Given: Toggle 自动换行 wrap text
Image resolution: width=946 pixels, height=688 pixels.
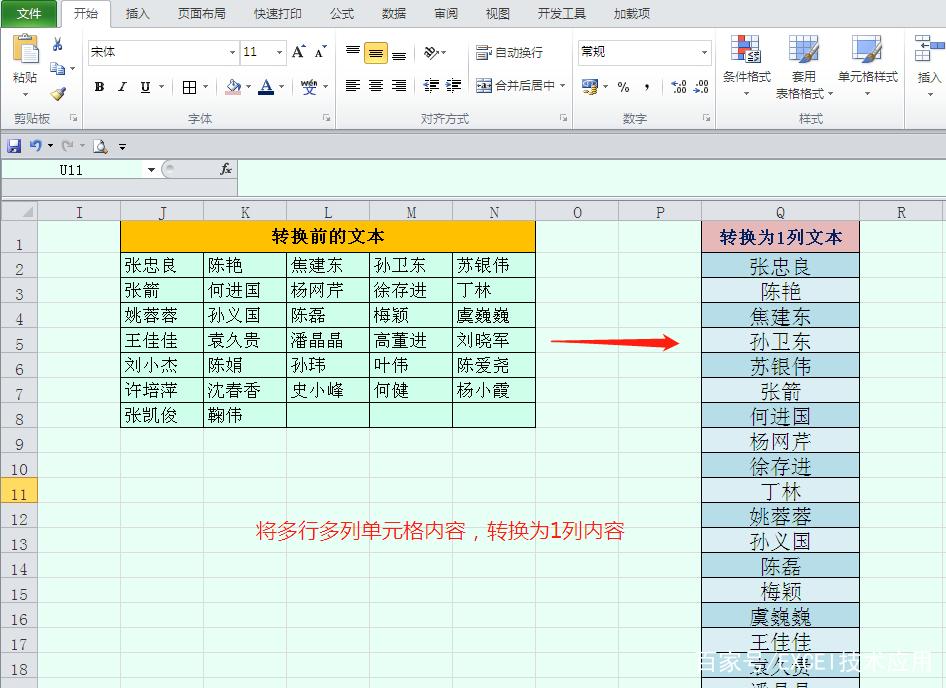Looking at the screenshot, I should click(509, 53).
